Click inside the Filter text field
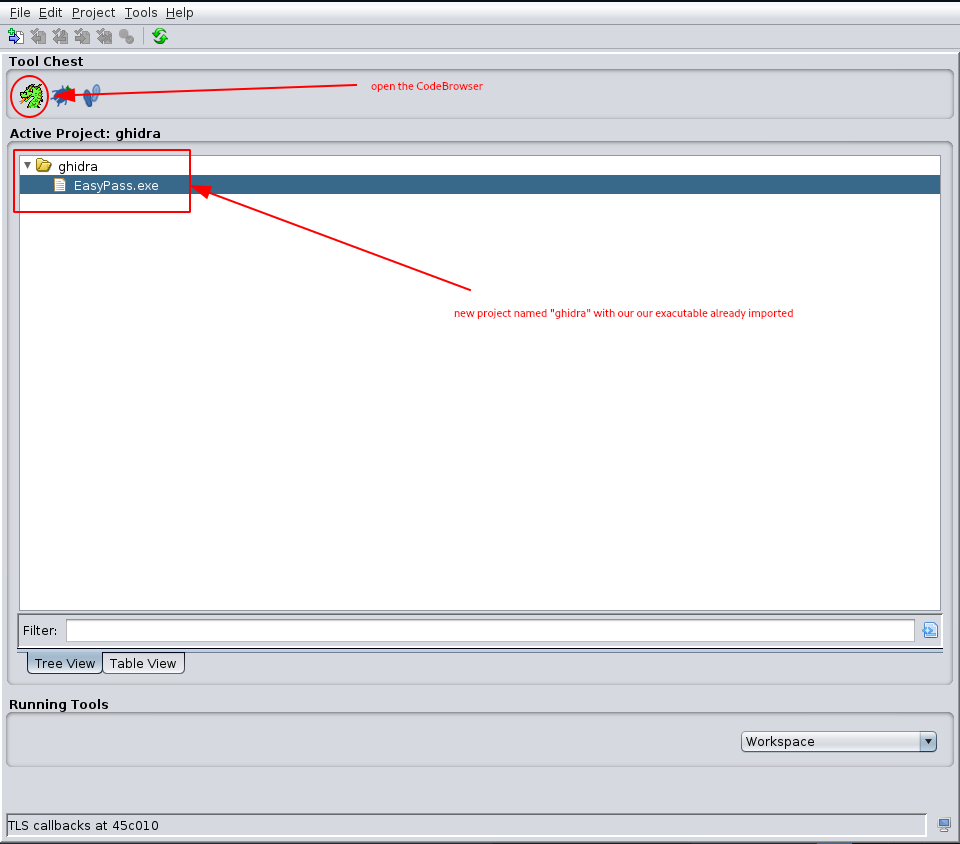This screenshot has width=960, height=844. 490,630
